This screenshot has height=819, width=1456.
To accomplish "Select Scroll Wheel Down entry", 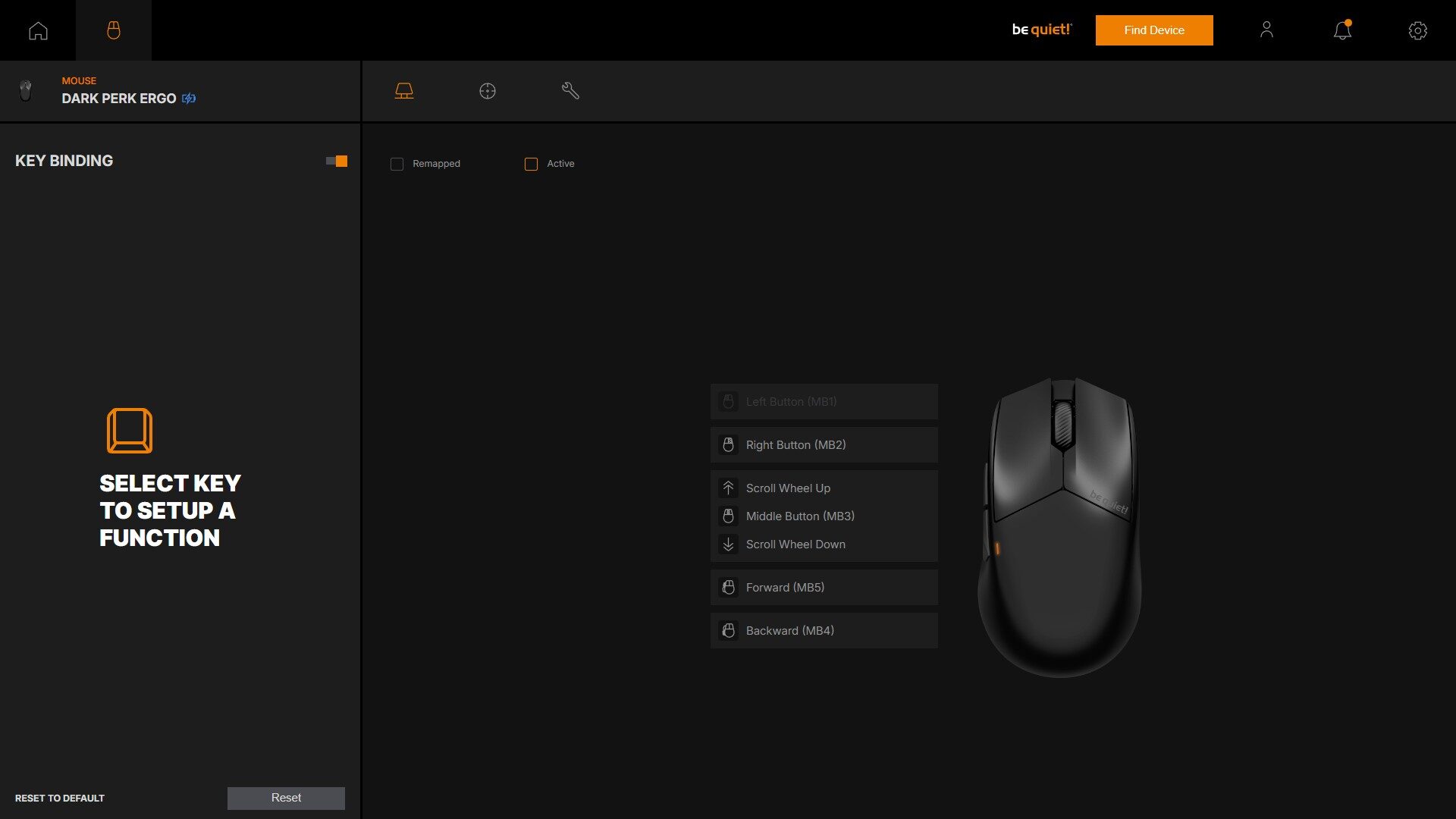I will coord(824,544).
